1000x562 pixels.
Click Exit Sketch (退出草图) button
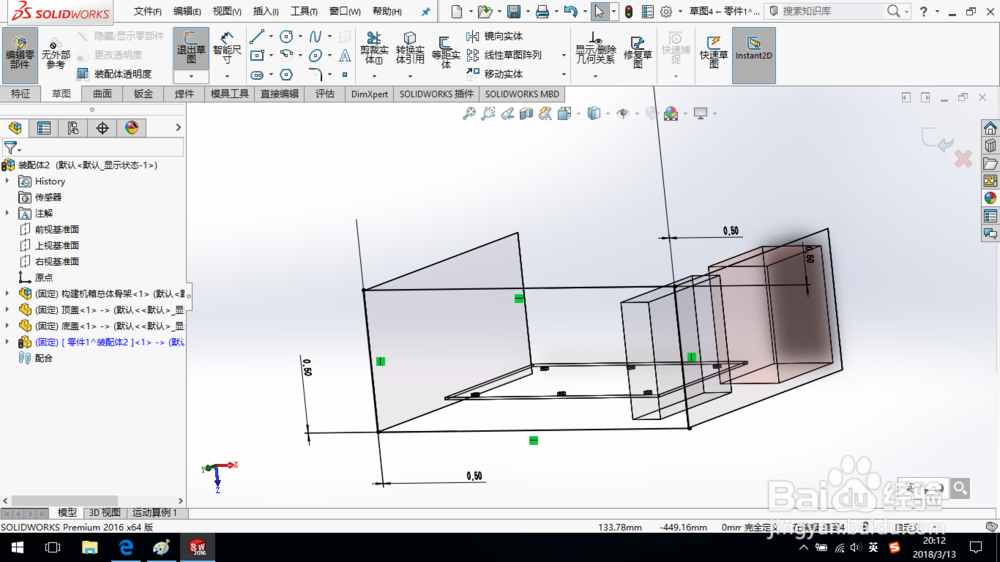coord(191,50)
